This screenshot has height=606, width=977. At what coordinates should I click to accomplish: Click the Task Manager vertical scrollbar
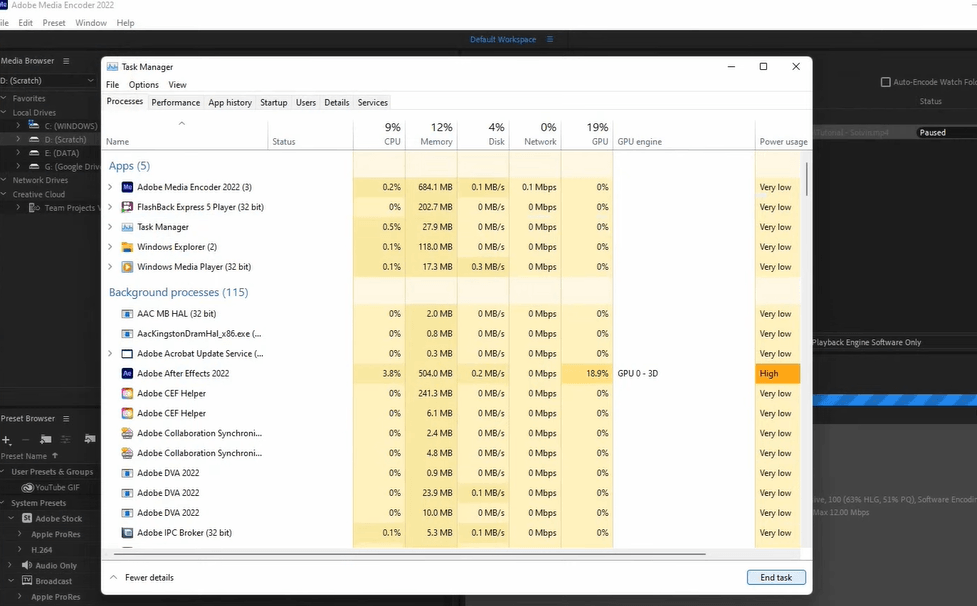807,179
